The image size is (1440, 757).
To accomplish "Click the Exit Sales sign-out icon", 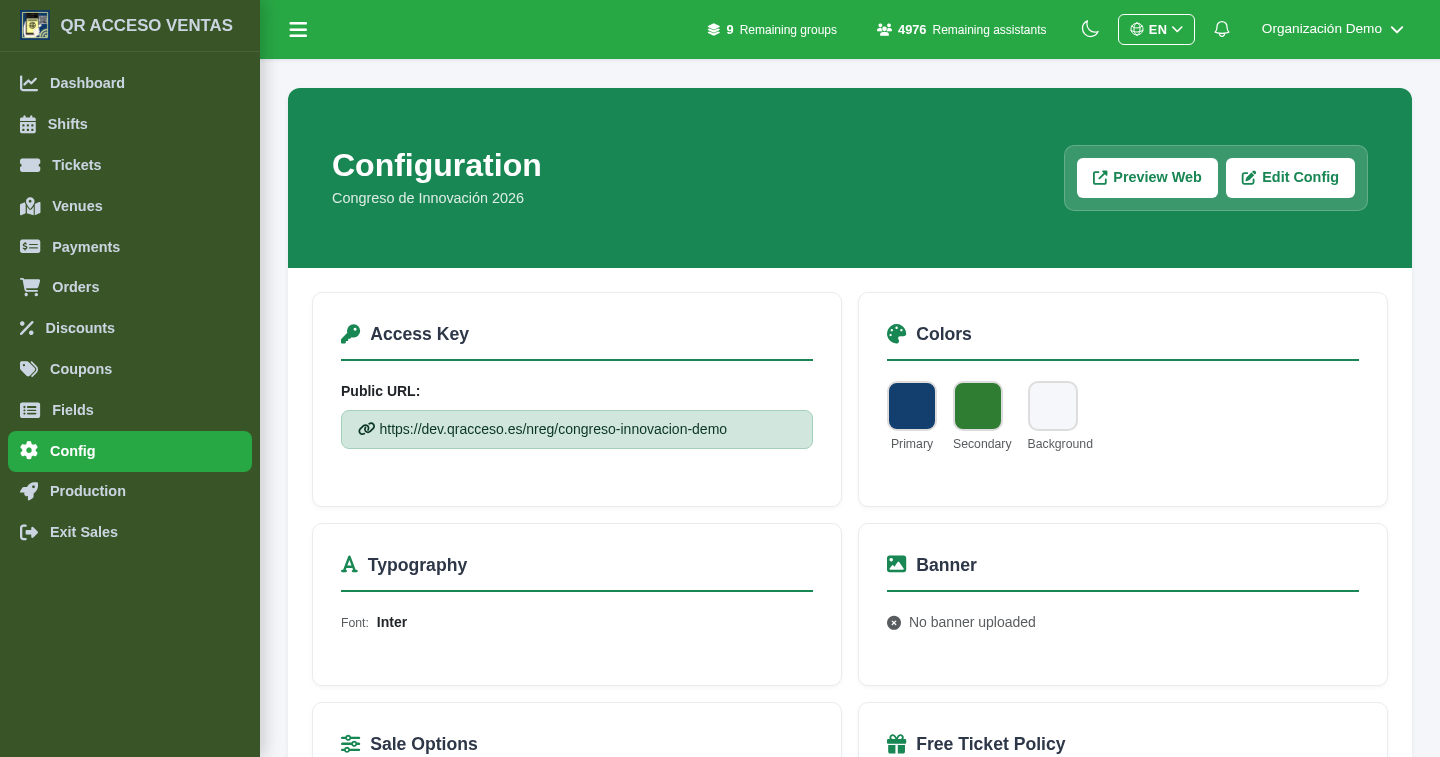I will coord(29,532).
